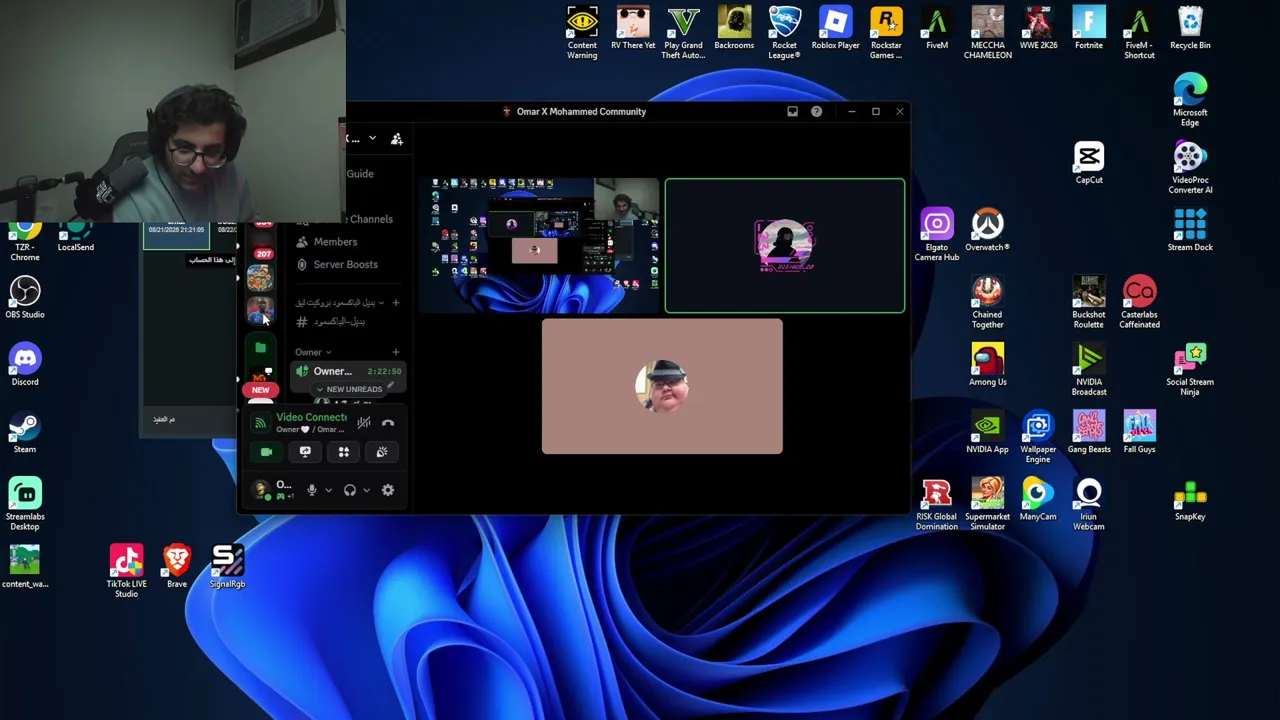Select the Steam desktop icon
The image size is (1280, 720).
click(x=25, y=432)
